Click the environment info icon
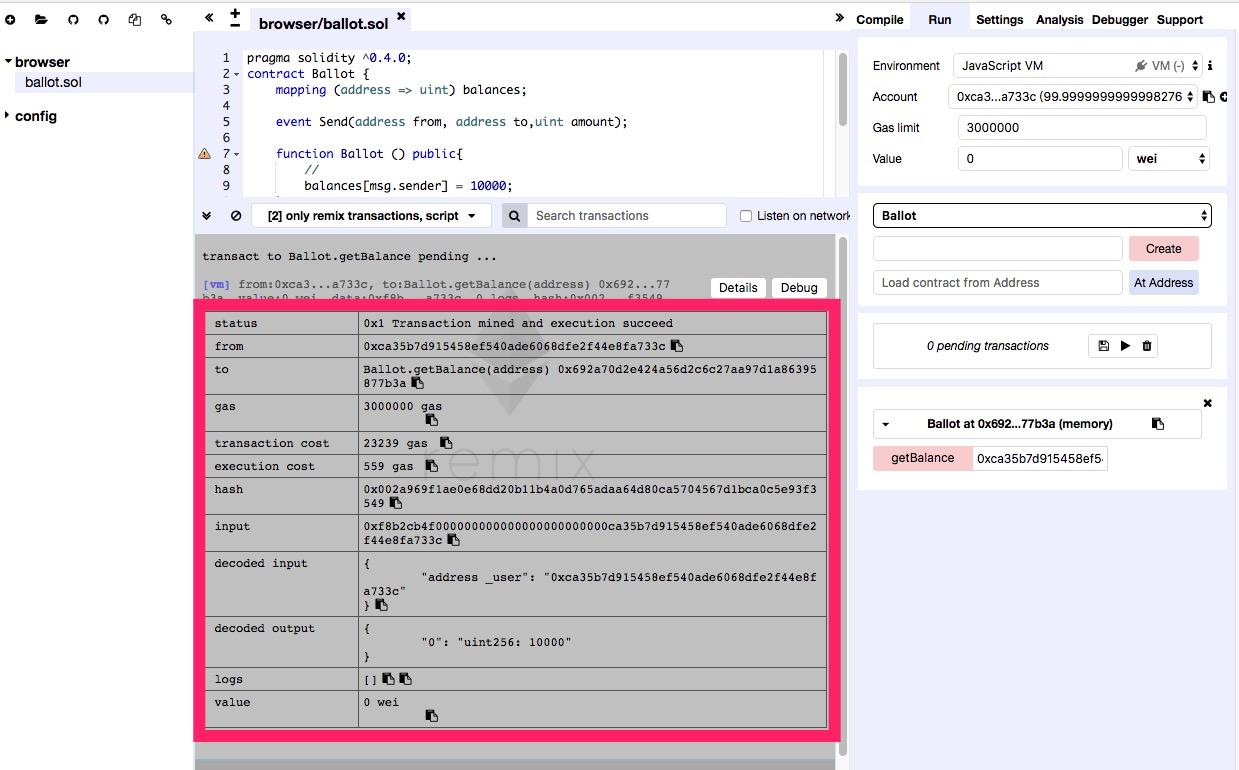The height and width of the screenshot is (770, 1239). click(1210, 66)
